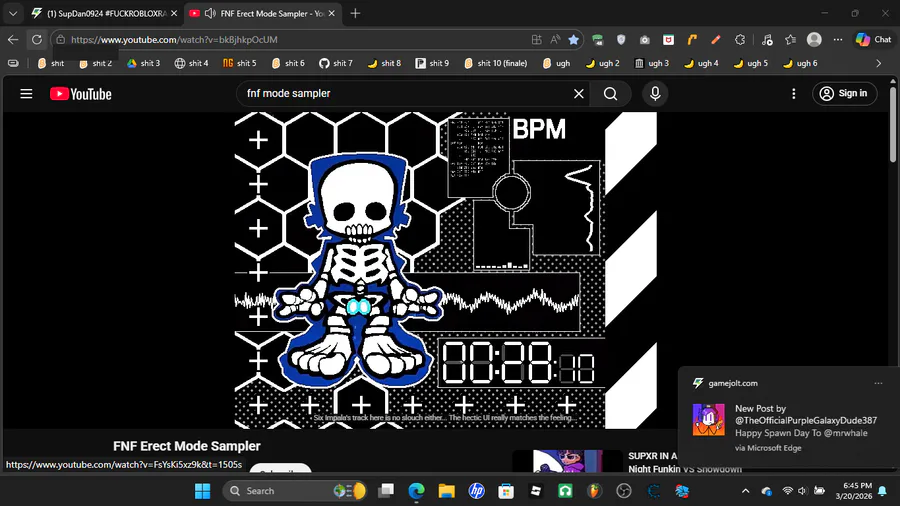Open the 'ugh 6' bookmark

tap(800, 63)
